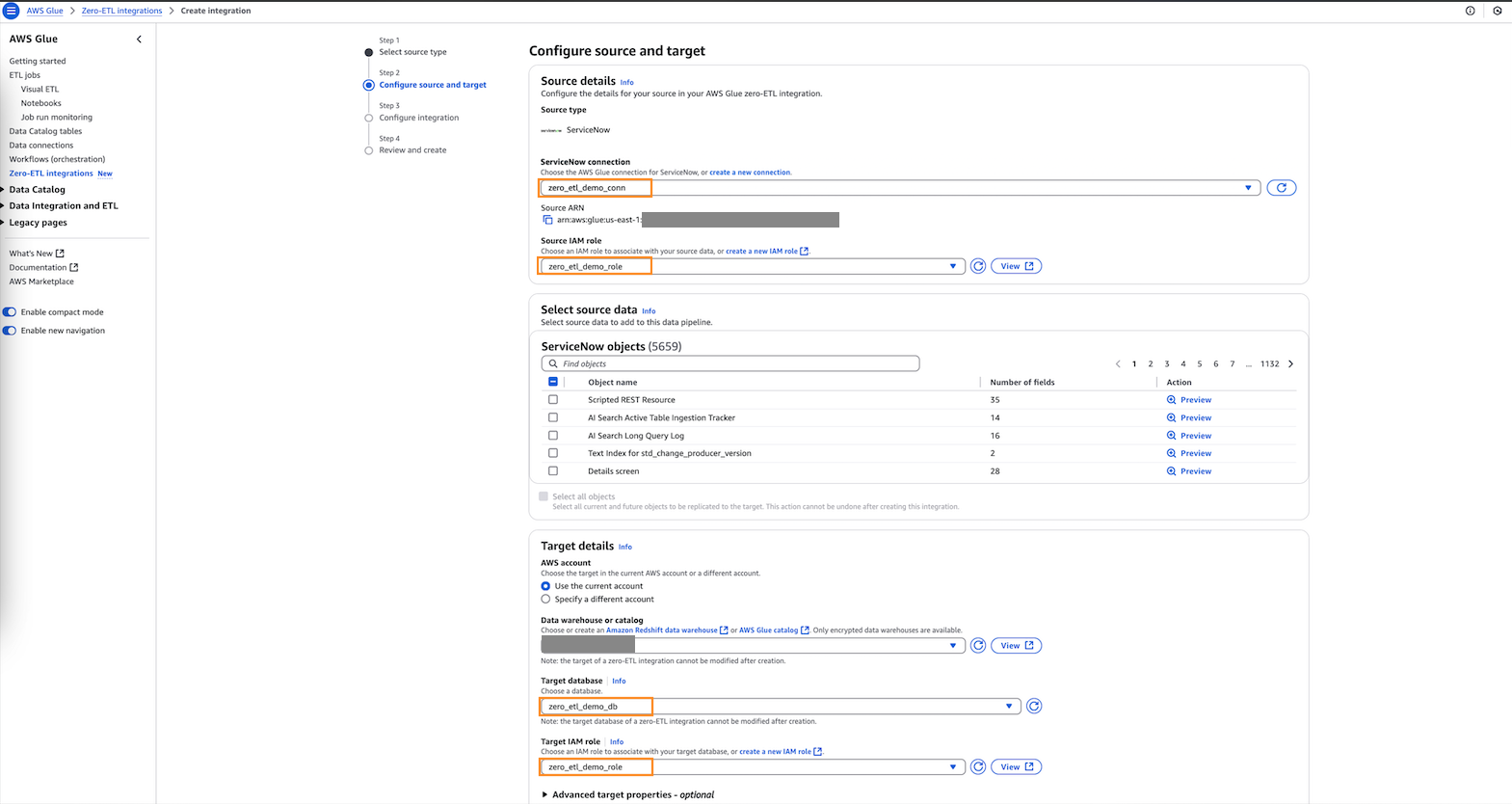1512x804 pixels.
Task: Select the Specify a different account option
Action: click(545, 600)
